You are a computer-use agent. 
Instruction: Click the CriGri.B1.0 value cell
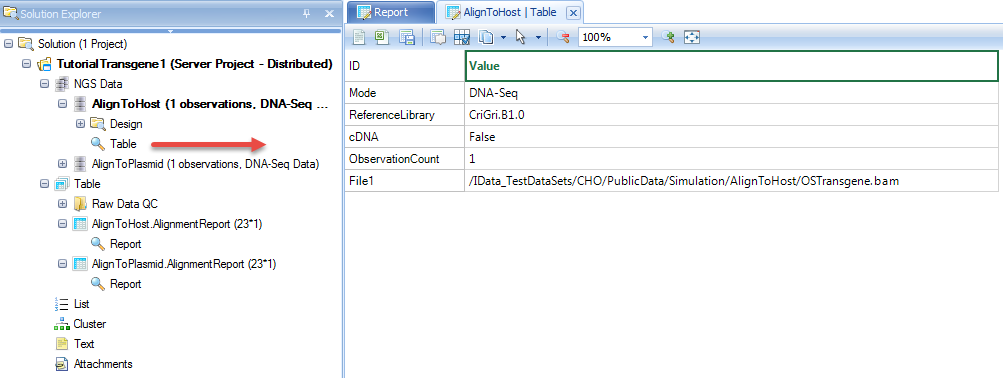coord(732,115)
